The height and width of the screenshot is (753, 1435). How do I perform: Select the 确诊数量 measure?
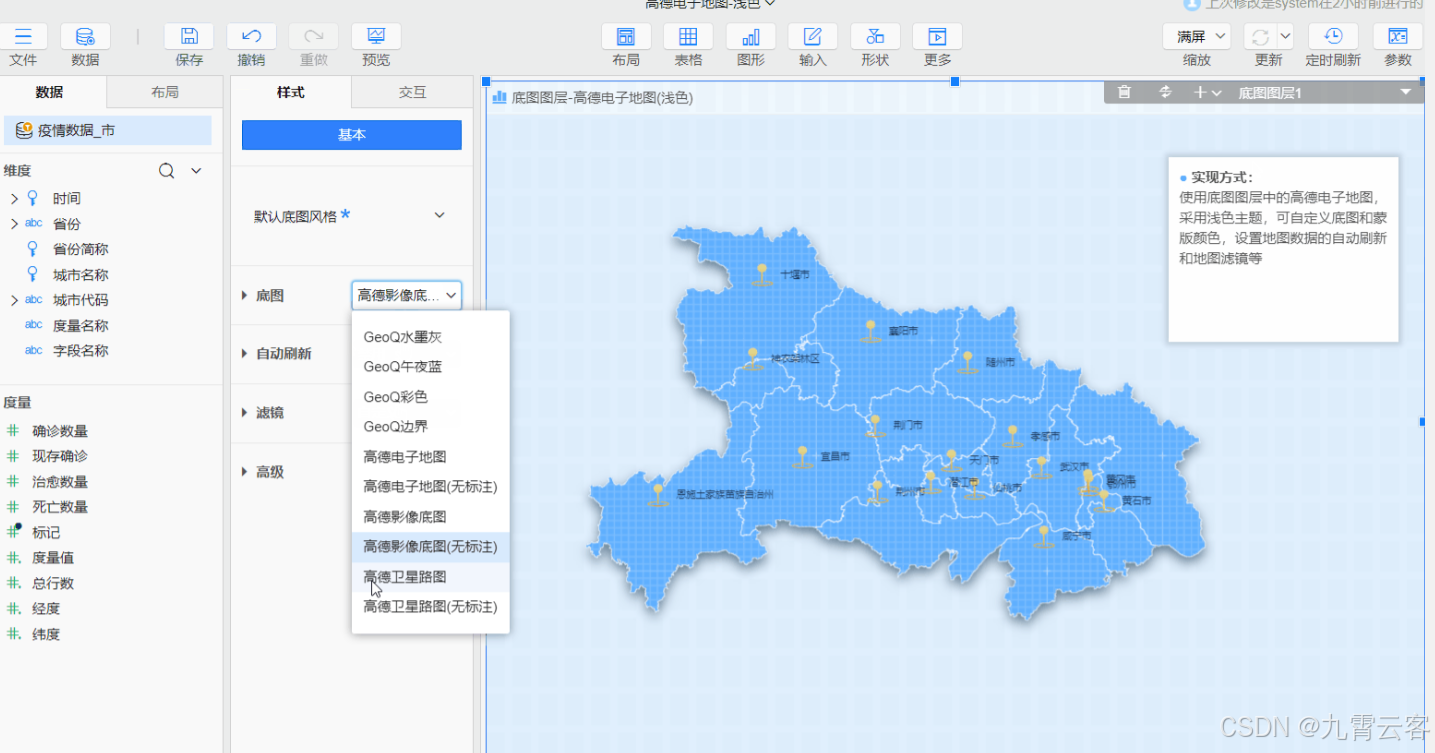60,431
